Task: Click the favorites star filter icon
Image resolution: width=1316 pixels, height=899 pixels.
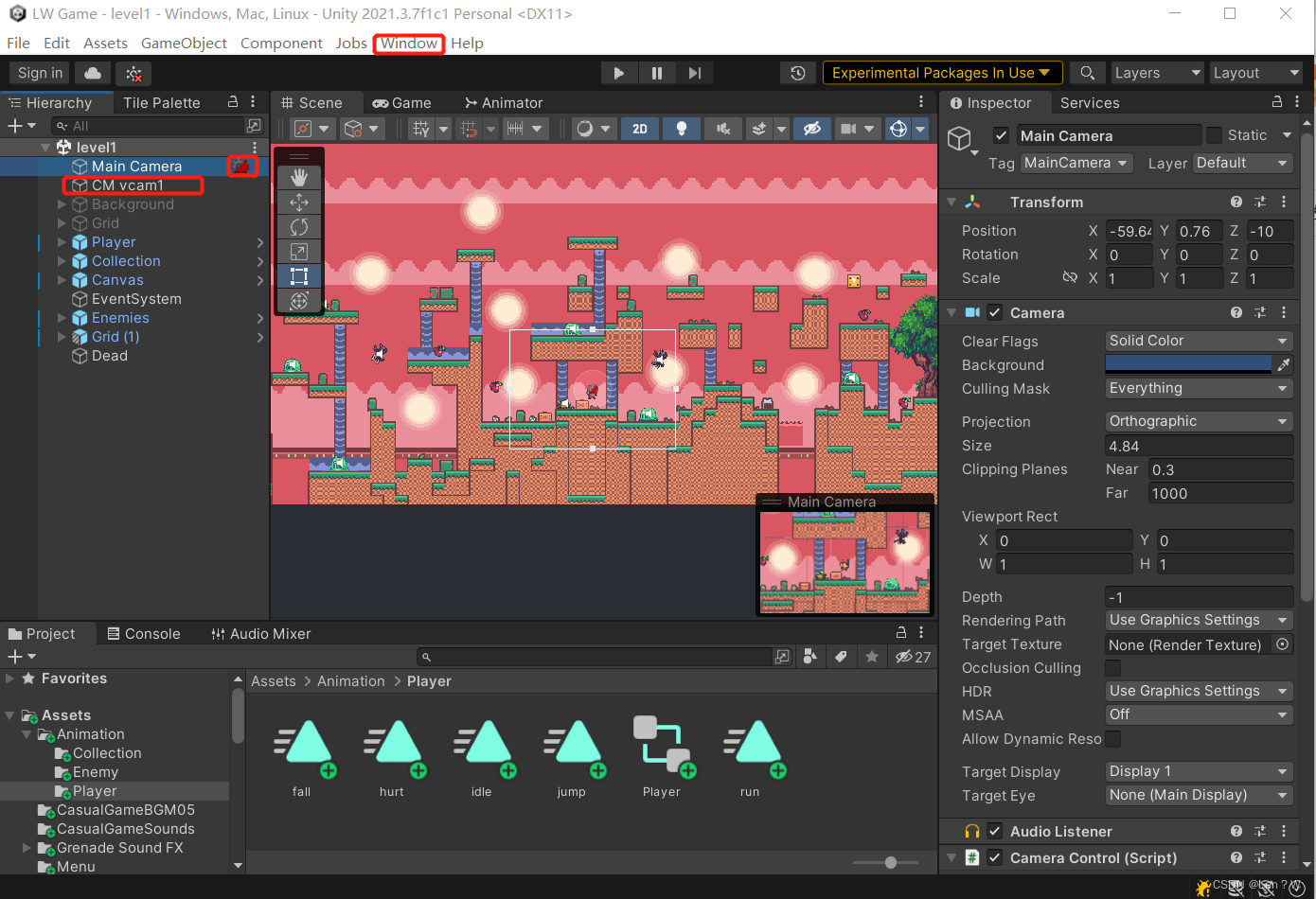Action: (872, 656)
